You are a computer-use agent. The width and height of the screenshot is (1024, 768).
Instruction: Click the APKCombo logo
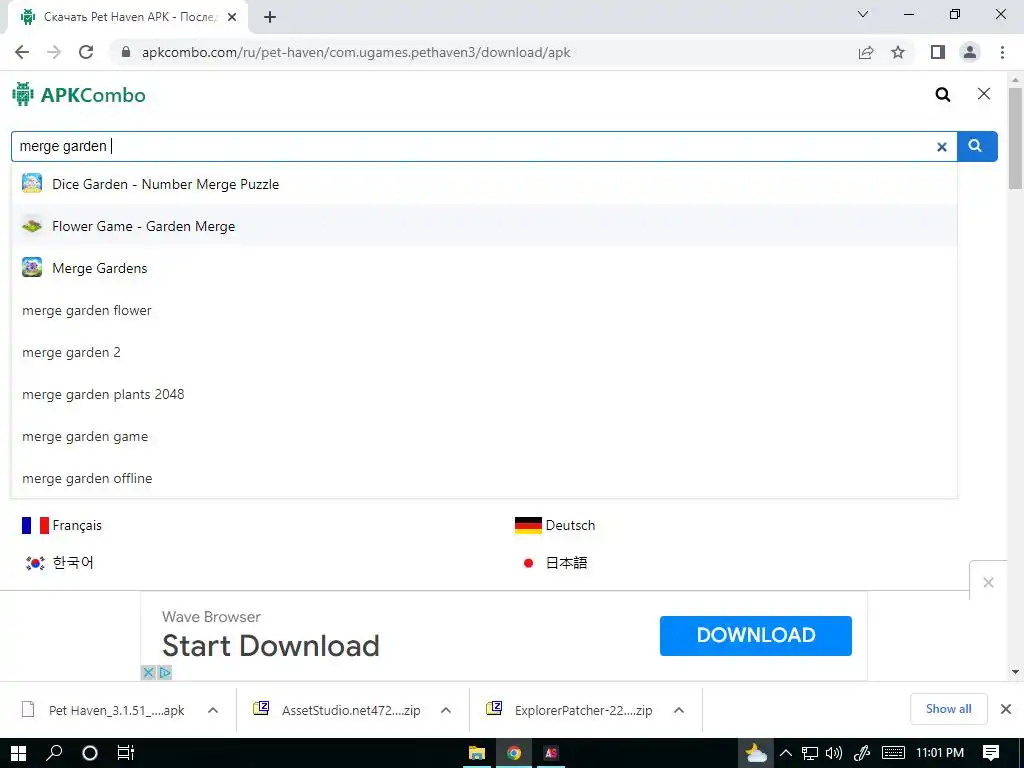coord(79,95)
